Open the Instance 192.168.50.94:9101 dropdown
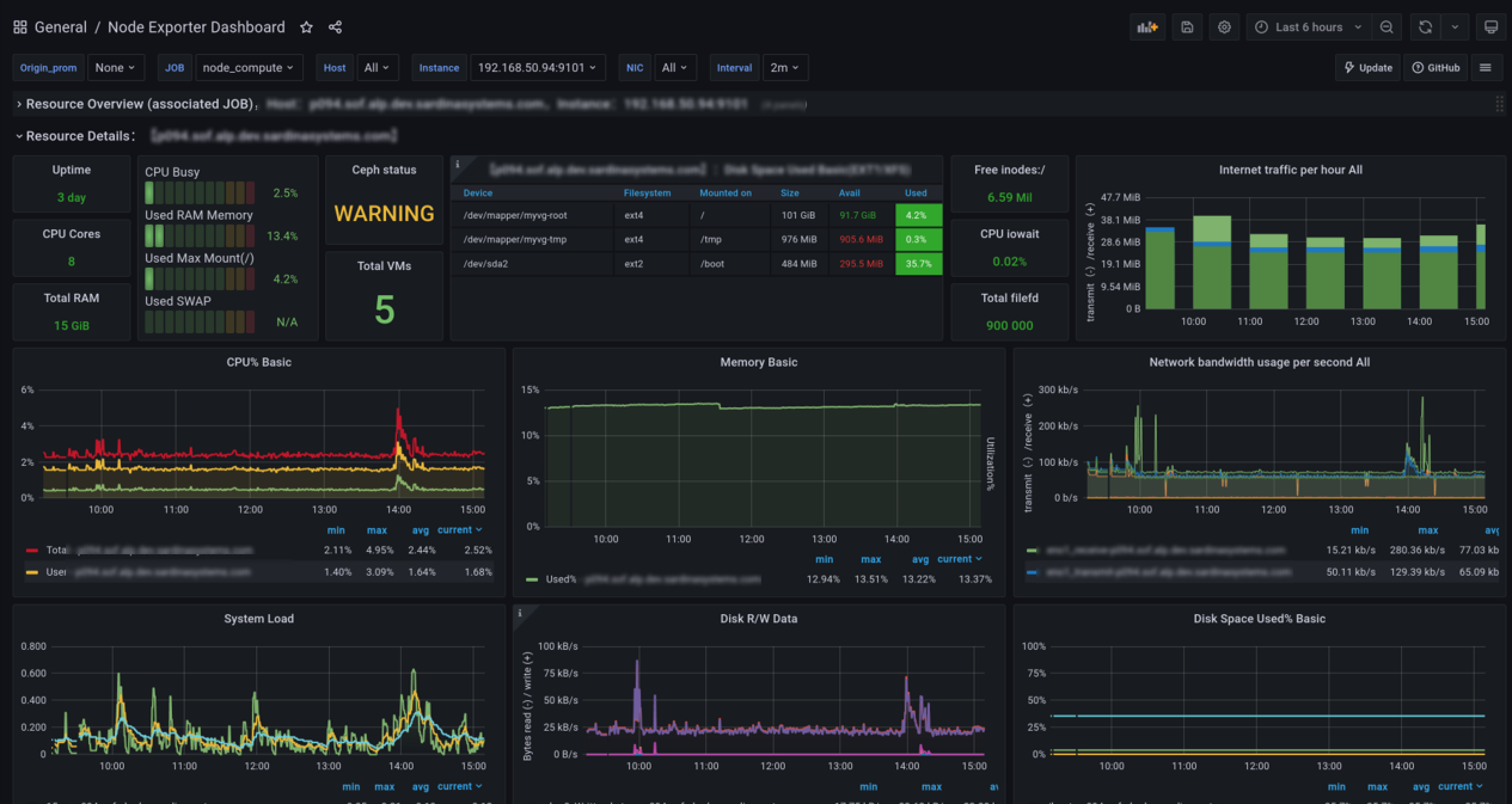The image size is (1512, 804). coord(536,67)
